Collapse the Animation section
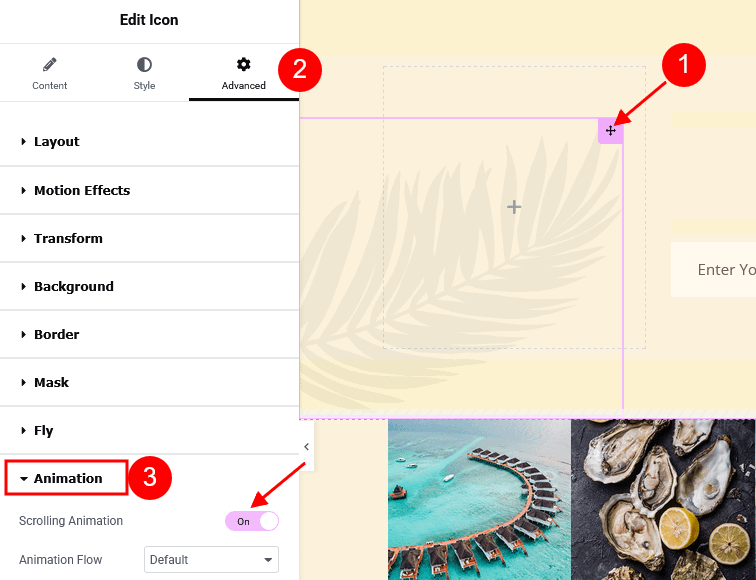Image resolution: width=756 pixels, height=580 pixels. coord(67,478)
